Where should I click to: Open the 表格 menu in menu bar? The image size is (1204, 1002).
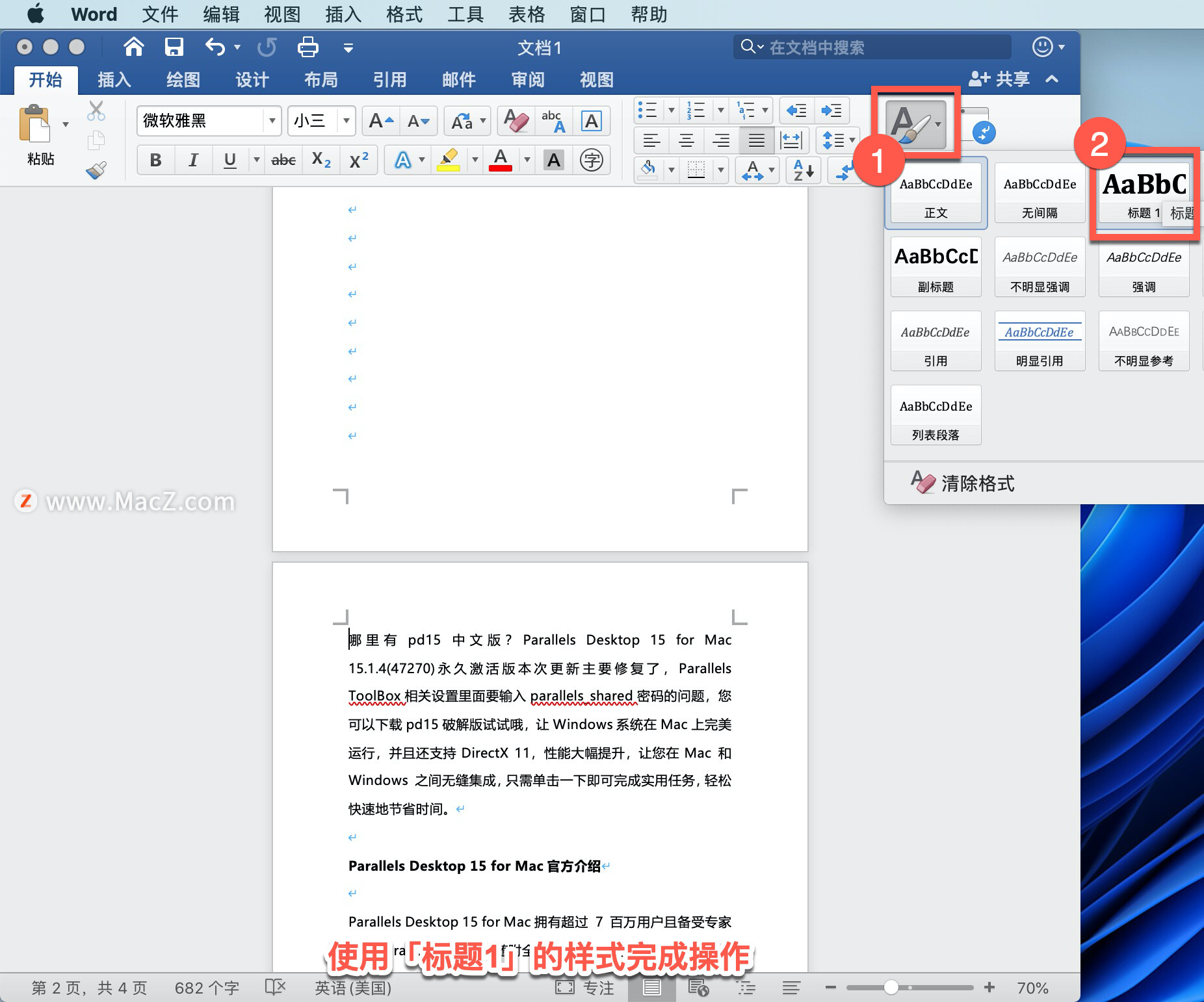pos(526,14)
